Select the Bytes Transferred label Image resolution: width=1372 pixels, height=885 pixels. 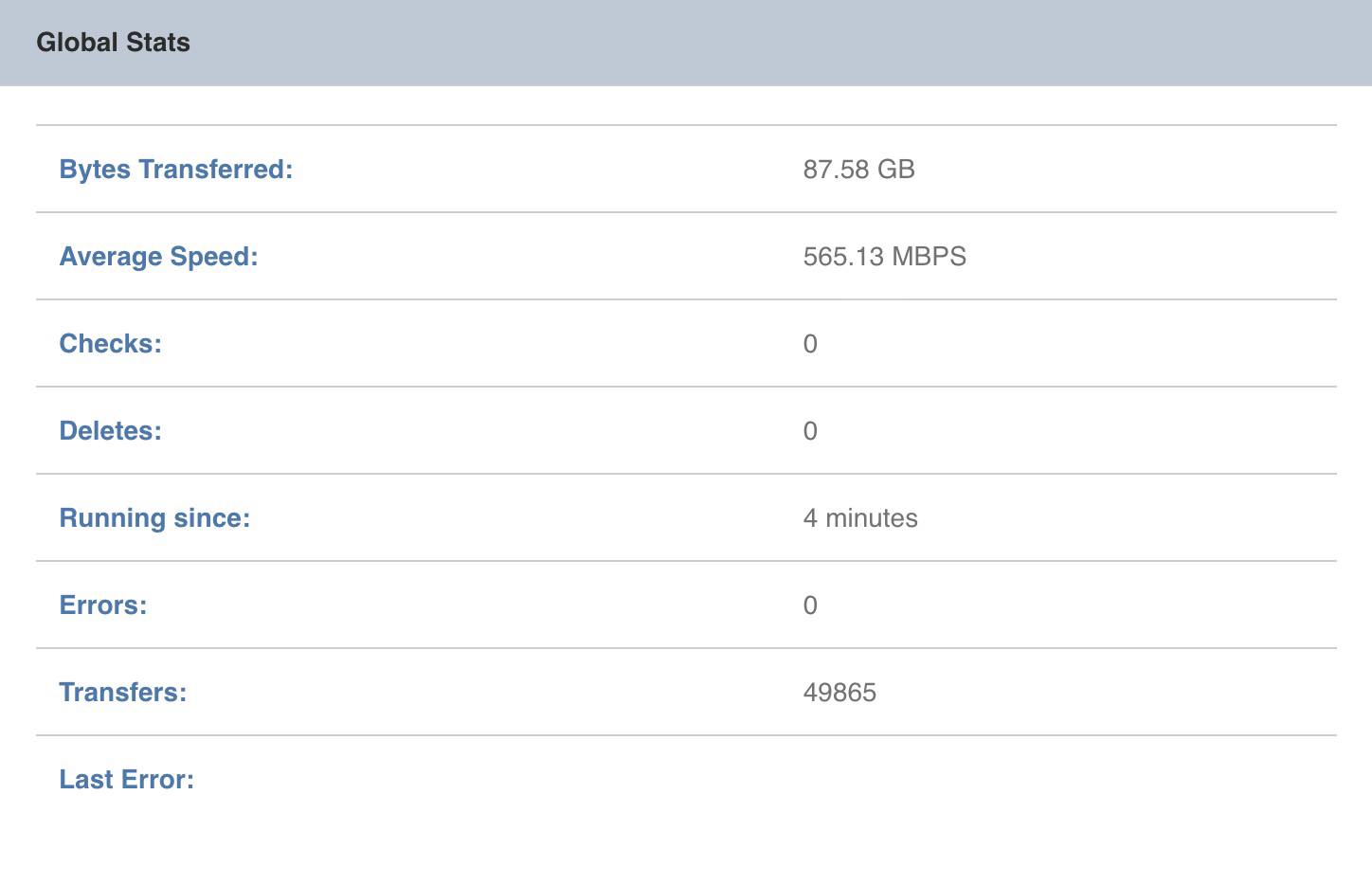click(175, 170)
